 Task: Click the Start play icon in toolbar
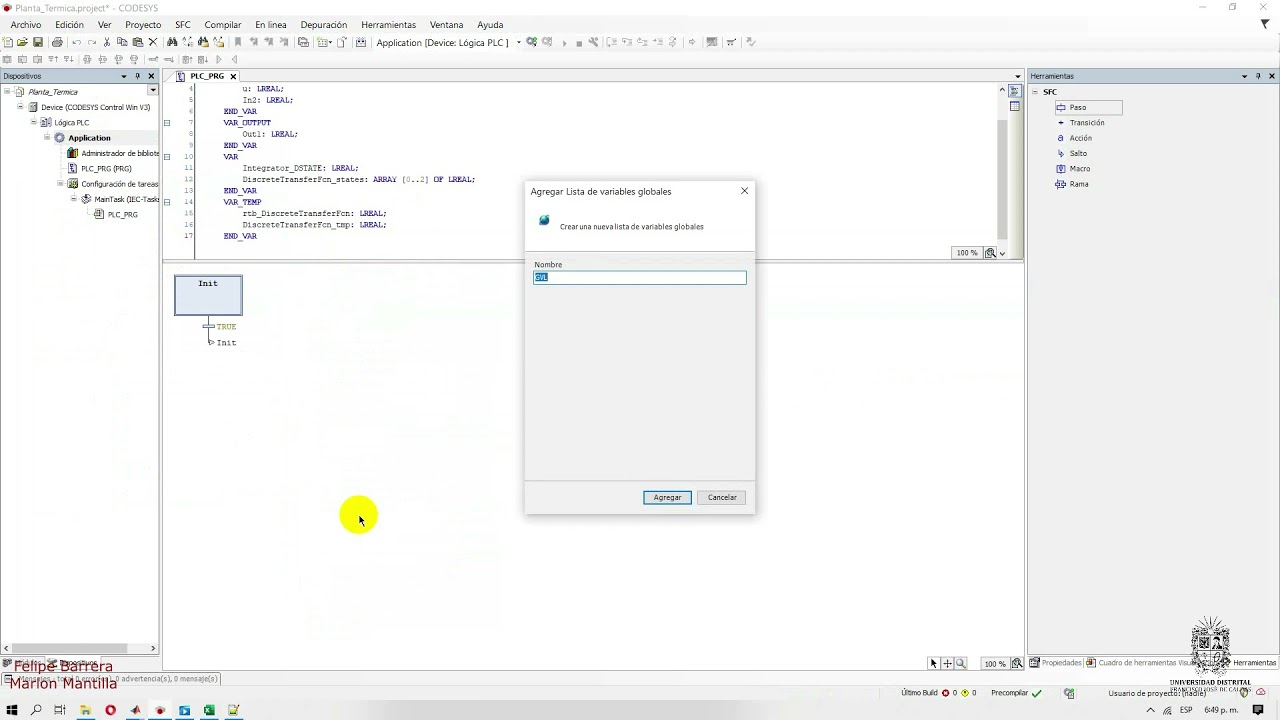pos(564,42)
